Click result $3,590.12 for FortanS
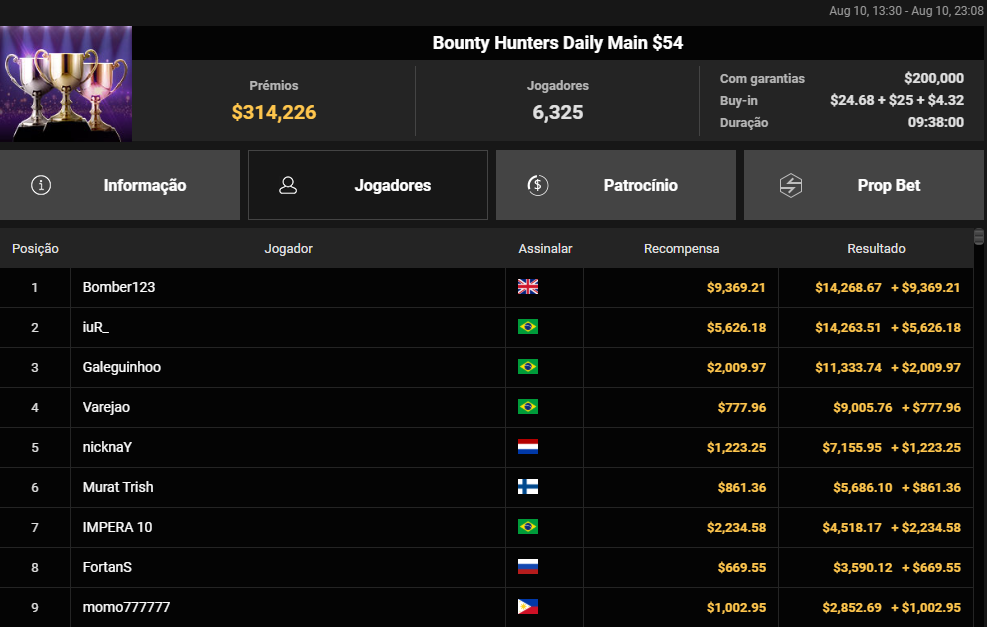This screenshot has width=987, height=627. click(862, 567)
